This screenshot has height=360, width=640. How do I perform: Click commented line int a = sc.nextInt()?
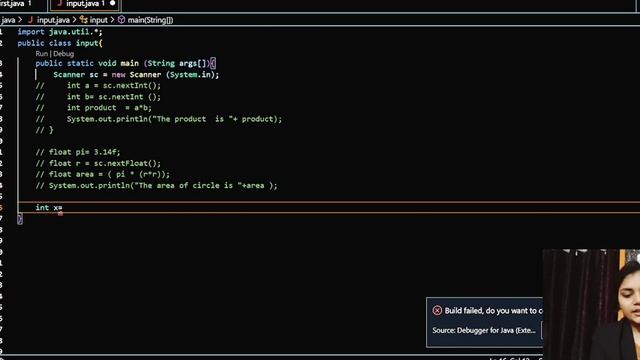pyautogui.click(x=98, y=86)
